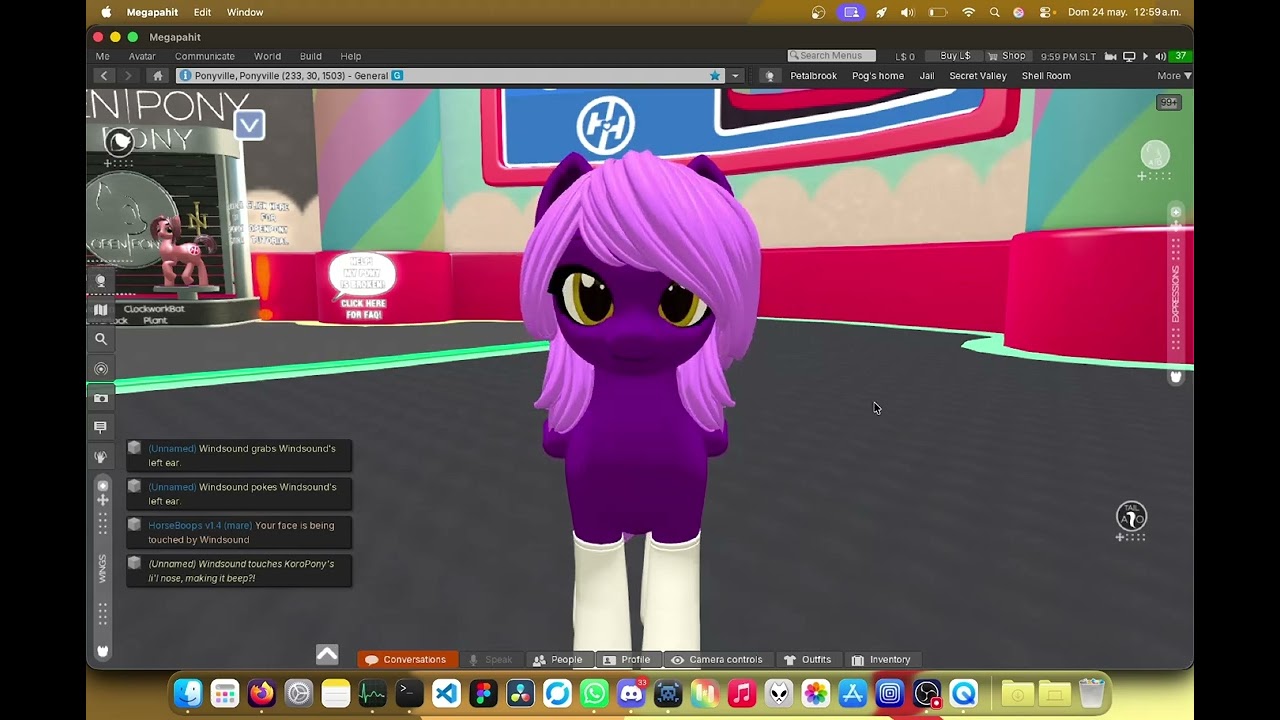Click the icon left of Petalbrook in favorites

click(x=770, y=76)
